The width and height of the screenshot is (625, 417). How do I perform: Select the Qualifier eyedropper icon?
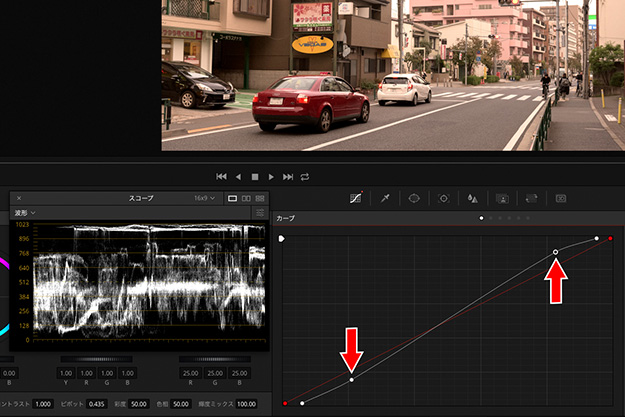pos(385,199)
